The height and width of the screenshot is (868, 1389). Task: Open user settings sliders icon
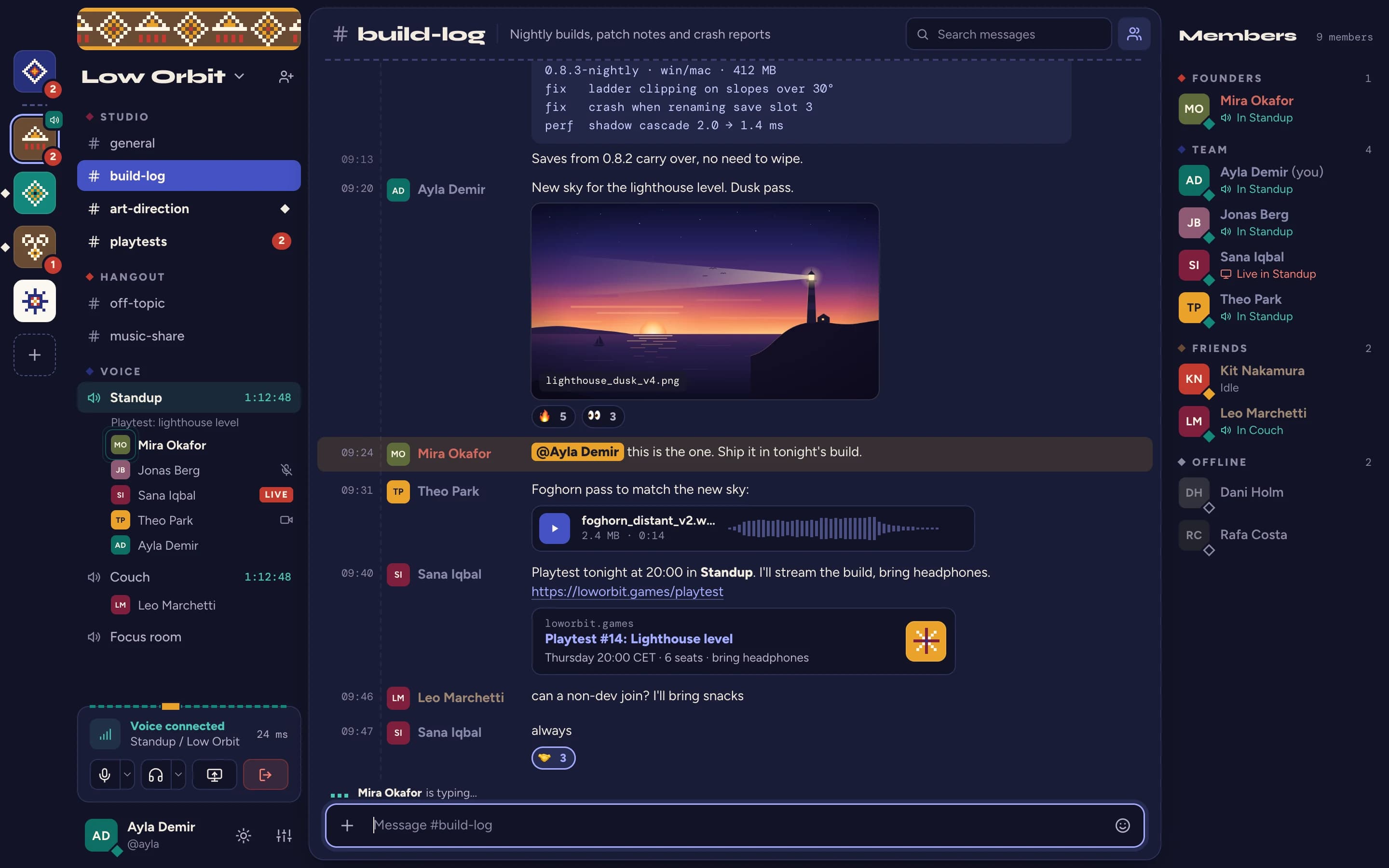284,835
